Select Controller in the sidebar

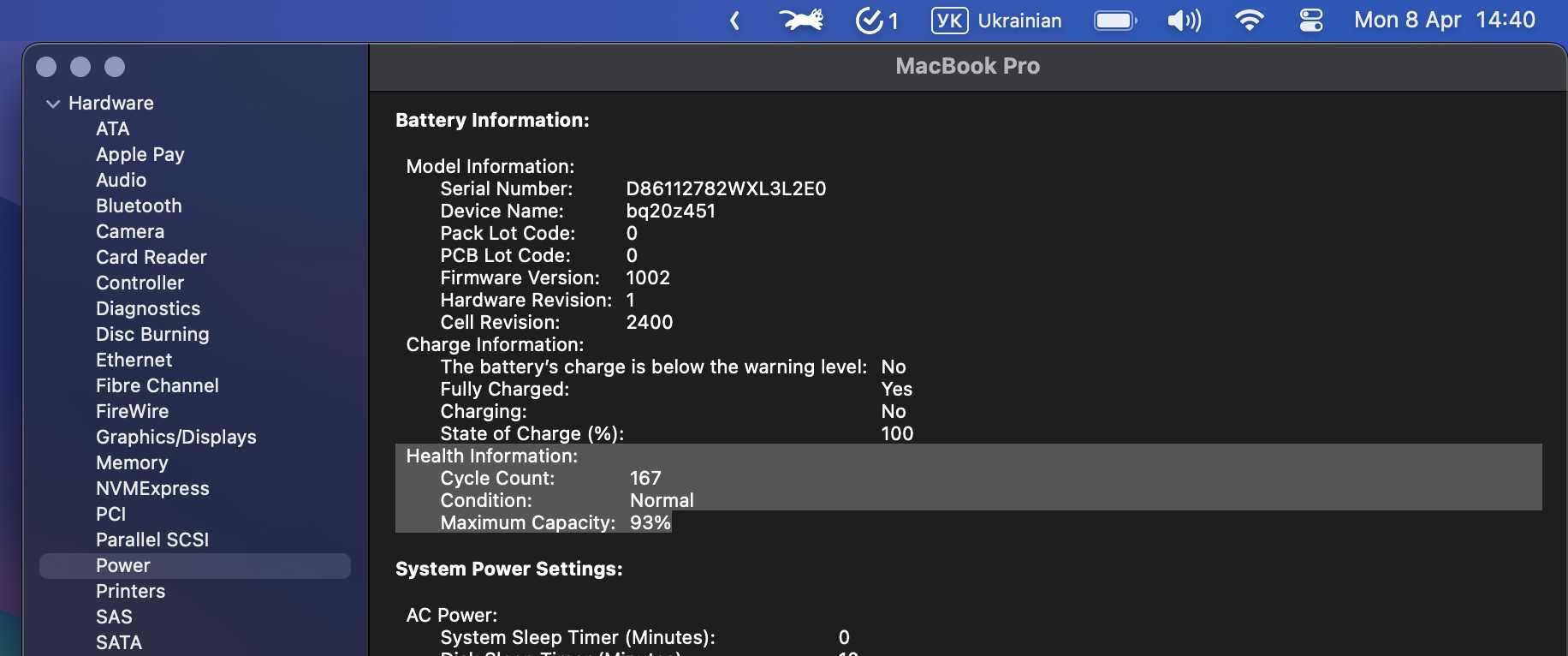140,283
